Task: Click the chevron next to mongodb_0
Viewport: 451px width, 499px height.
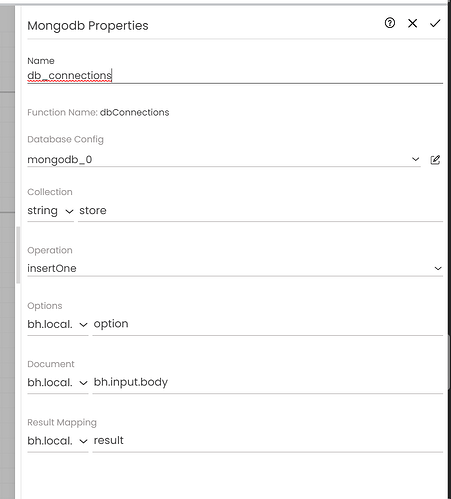Action: pyautogui.click(x=415, y=159)
